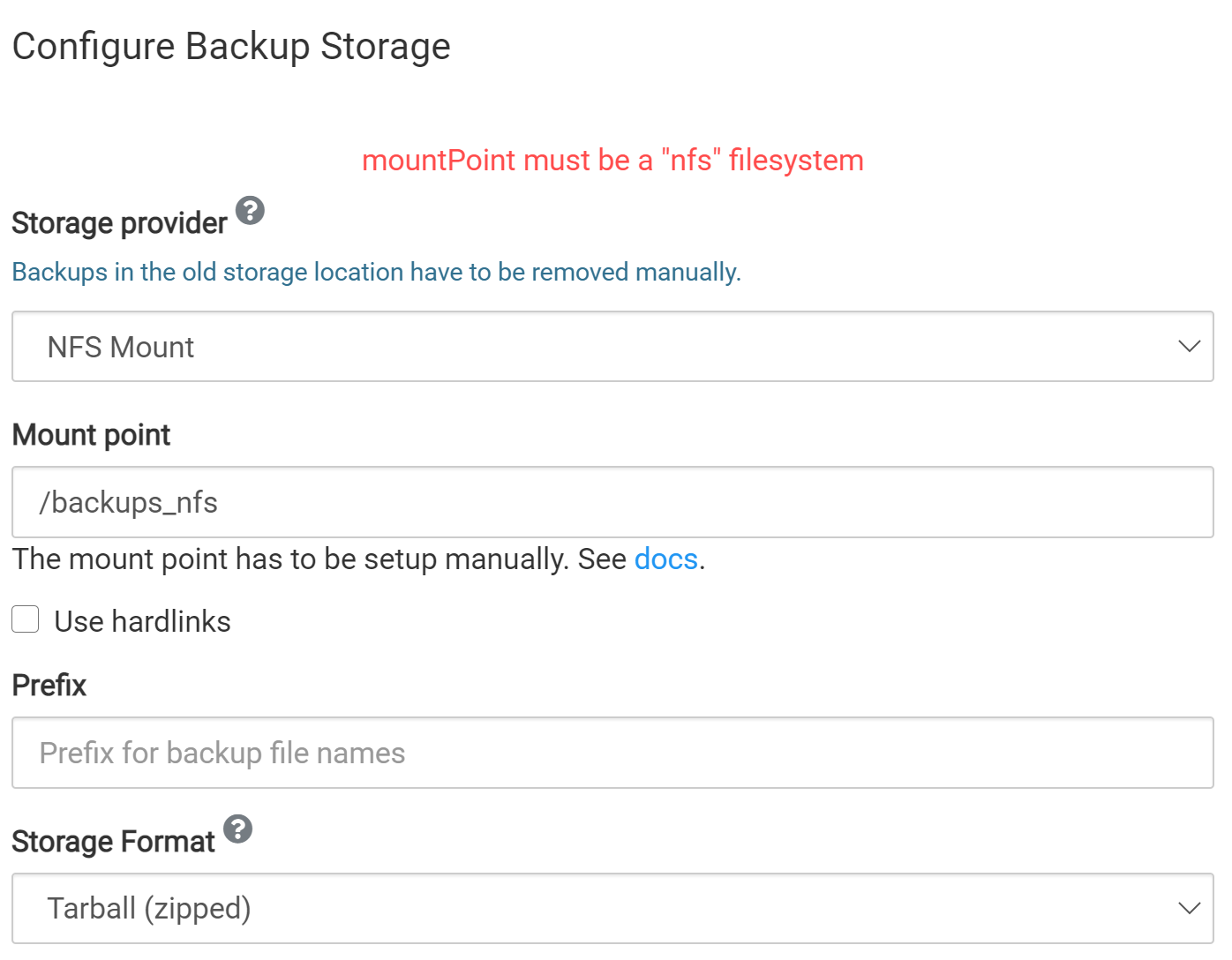Viewport: 1232px width, 960px height.
Task: Open the Storage Format help icon
Action: (237, 829)
